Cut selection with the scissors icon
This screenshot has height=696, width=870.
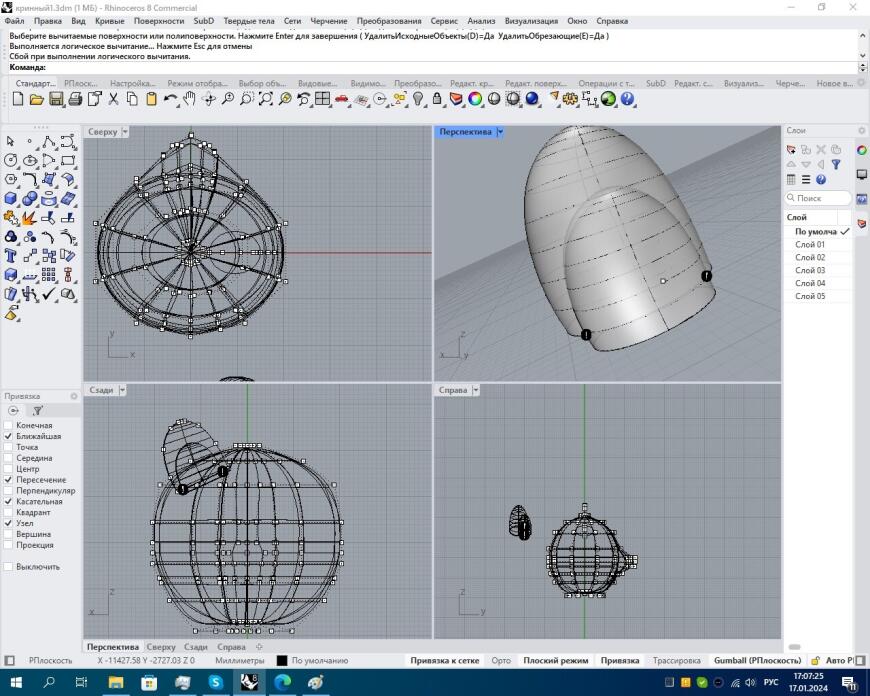(113, 99)
